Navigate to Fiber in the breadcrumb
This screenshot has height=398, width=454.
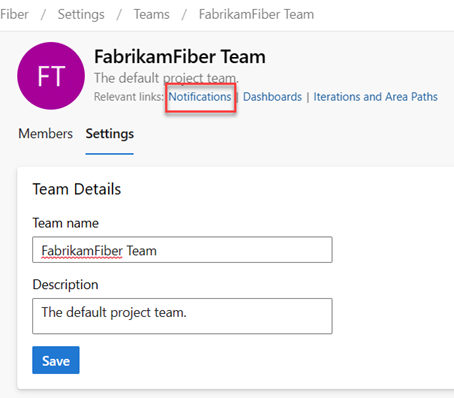[x=14, y=14]
